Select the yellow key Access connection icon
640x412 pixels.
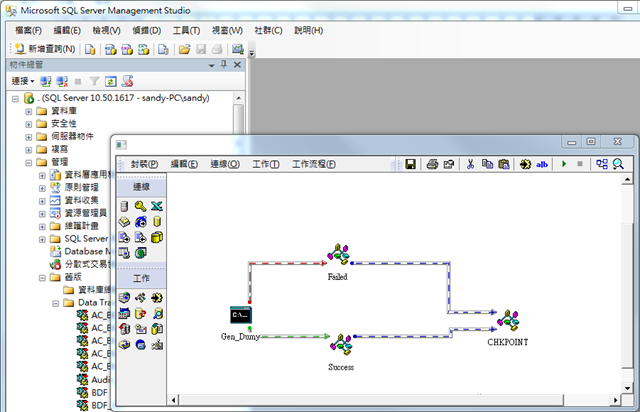(140, 206)
